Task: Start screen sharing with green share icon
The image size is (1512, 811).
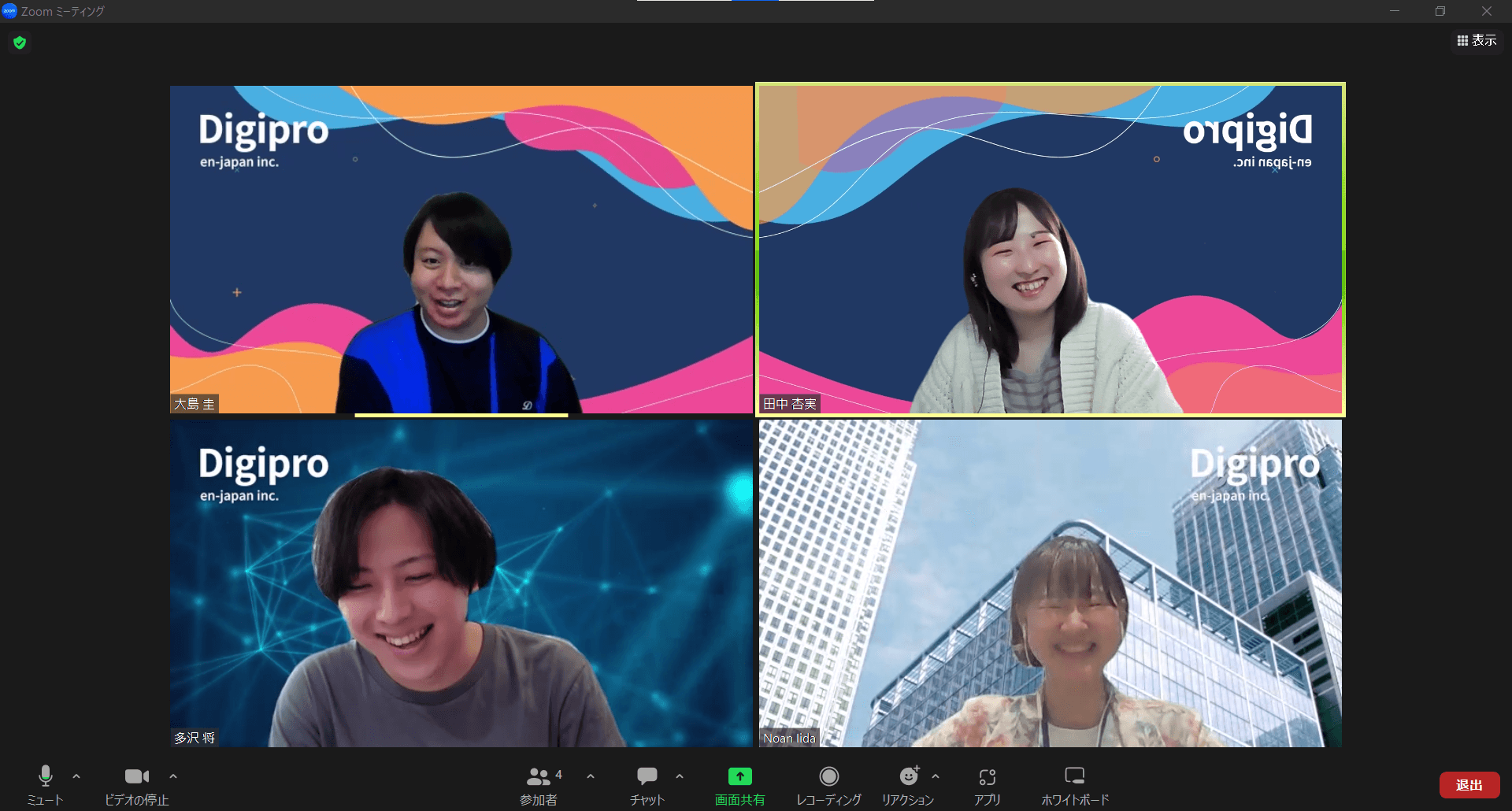Action: coord(739,784)
